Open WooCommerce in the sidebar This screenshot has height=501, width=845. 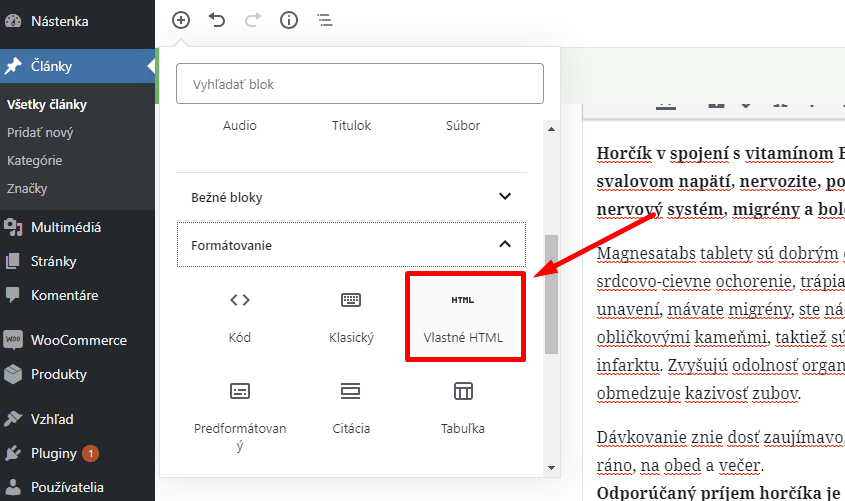pyautogui.click(x=78, y=340)
